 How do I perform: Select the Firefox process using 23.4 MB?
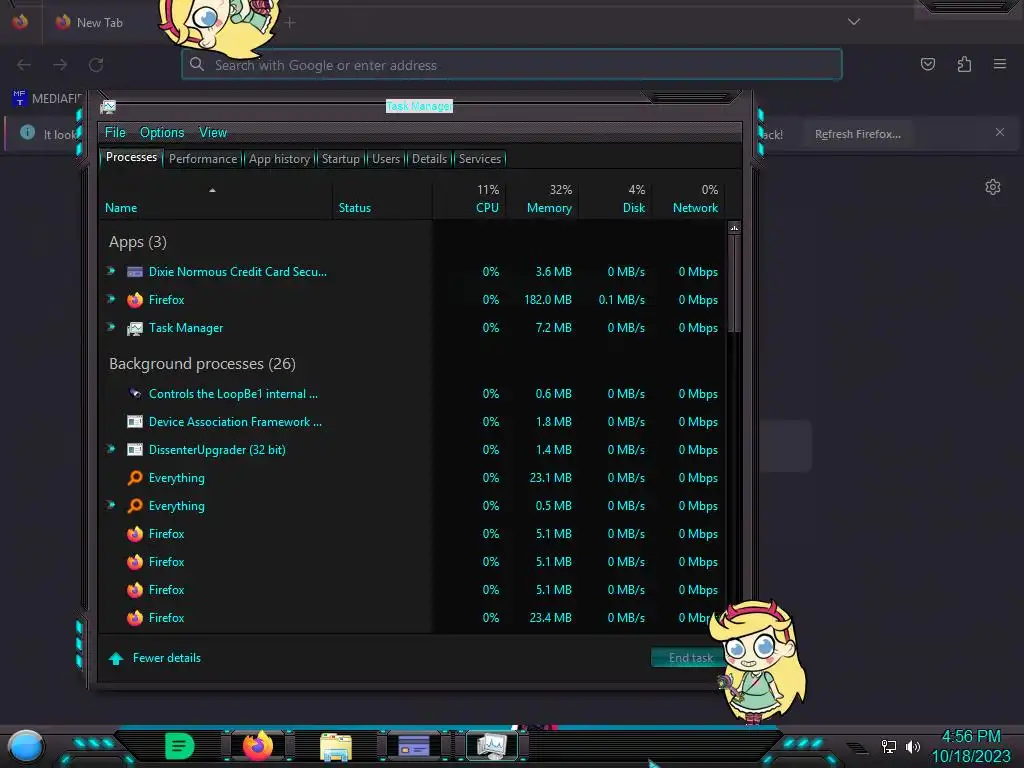click(413, 617)
